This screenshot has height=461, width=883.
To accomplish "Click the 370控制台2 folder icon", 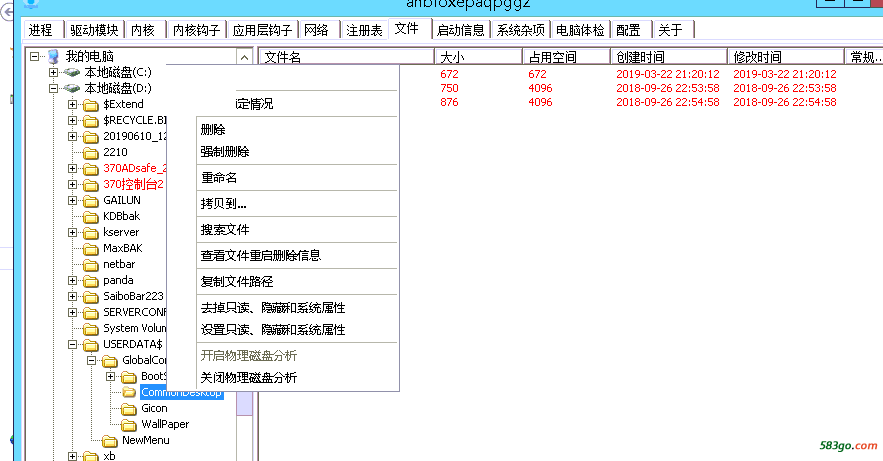I will pos(91,185).
